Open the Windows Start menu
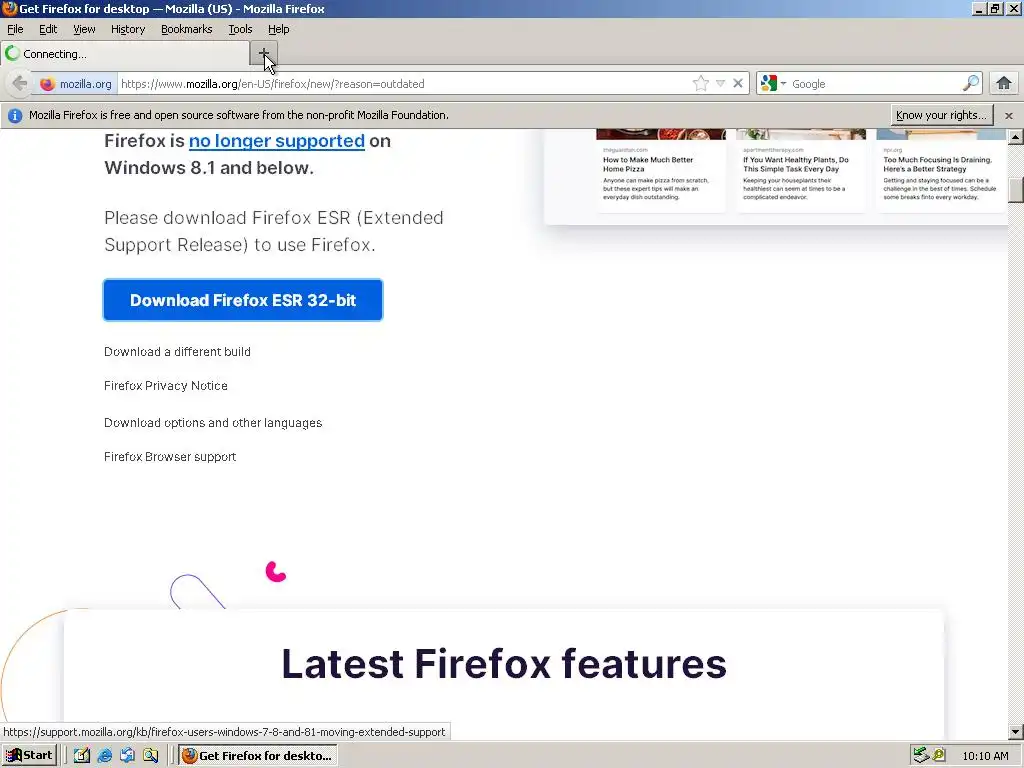1024x768 pixels. pyautogui.click(x=29, y=756)
